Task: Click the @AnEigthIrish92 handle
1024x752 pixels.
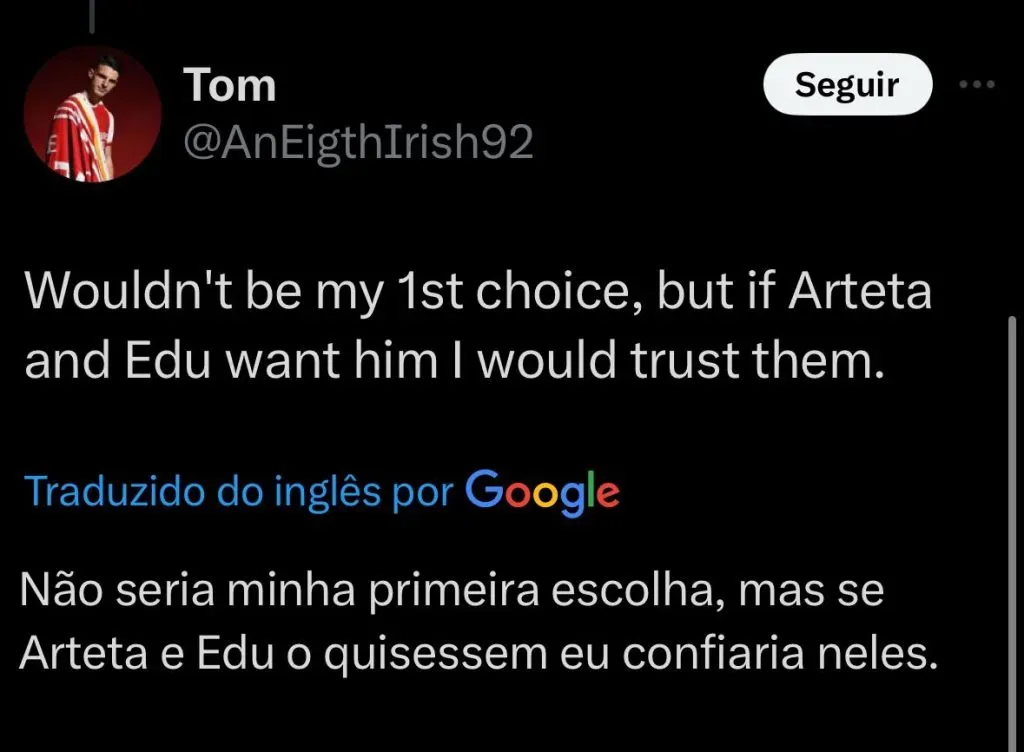Action: coord(357,144)
